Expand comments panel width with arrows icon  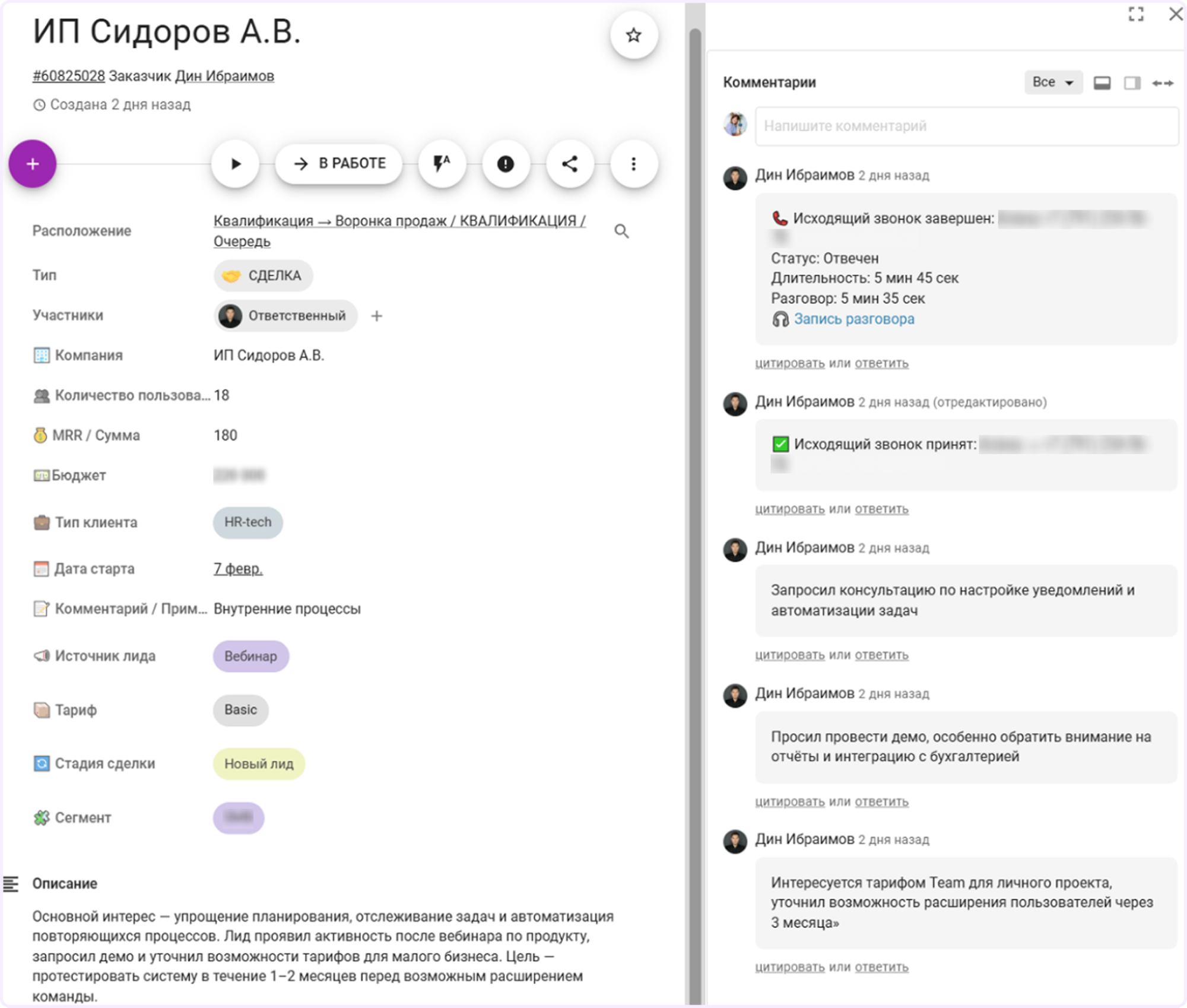[x=1162, y=83]
